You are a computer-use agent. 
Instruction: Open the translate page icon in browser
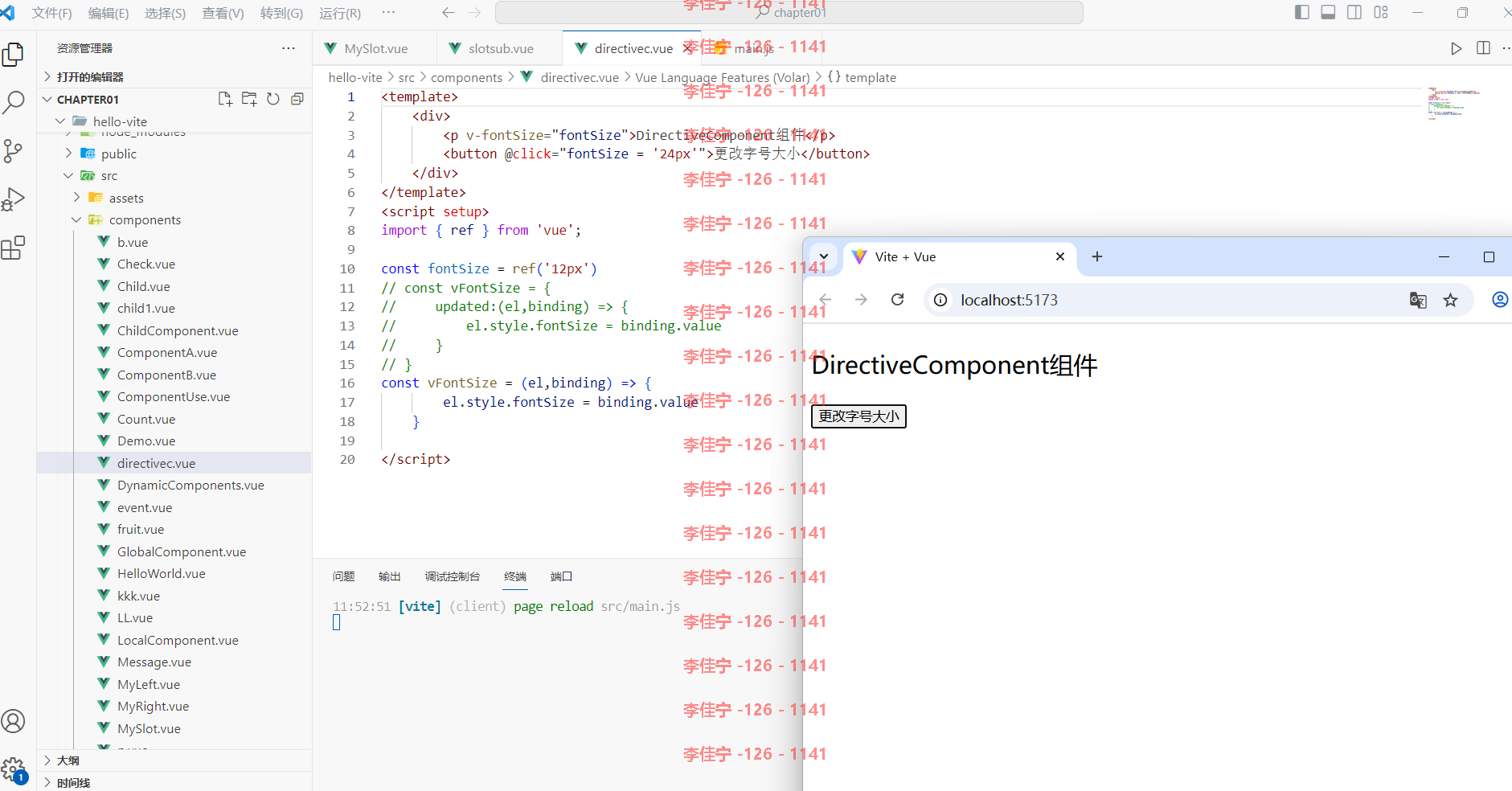point(1418,300)
